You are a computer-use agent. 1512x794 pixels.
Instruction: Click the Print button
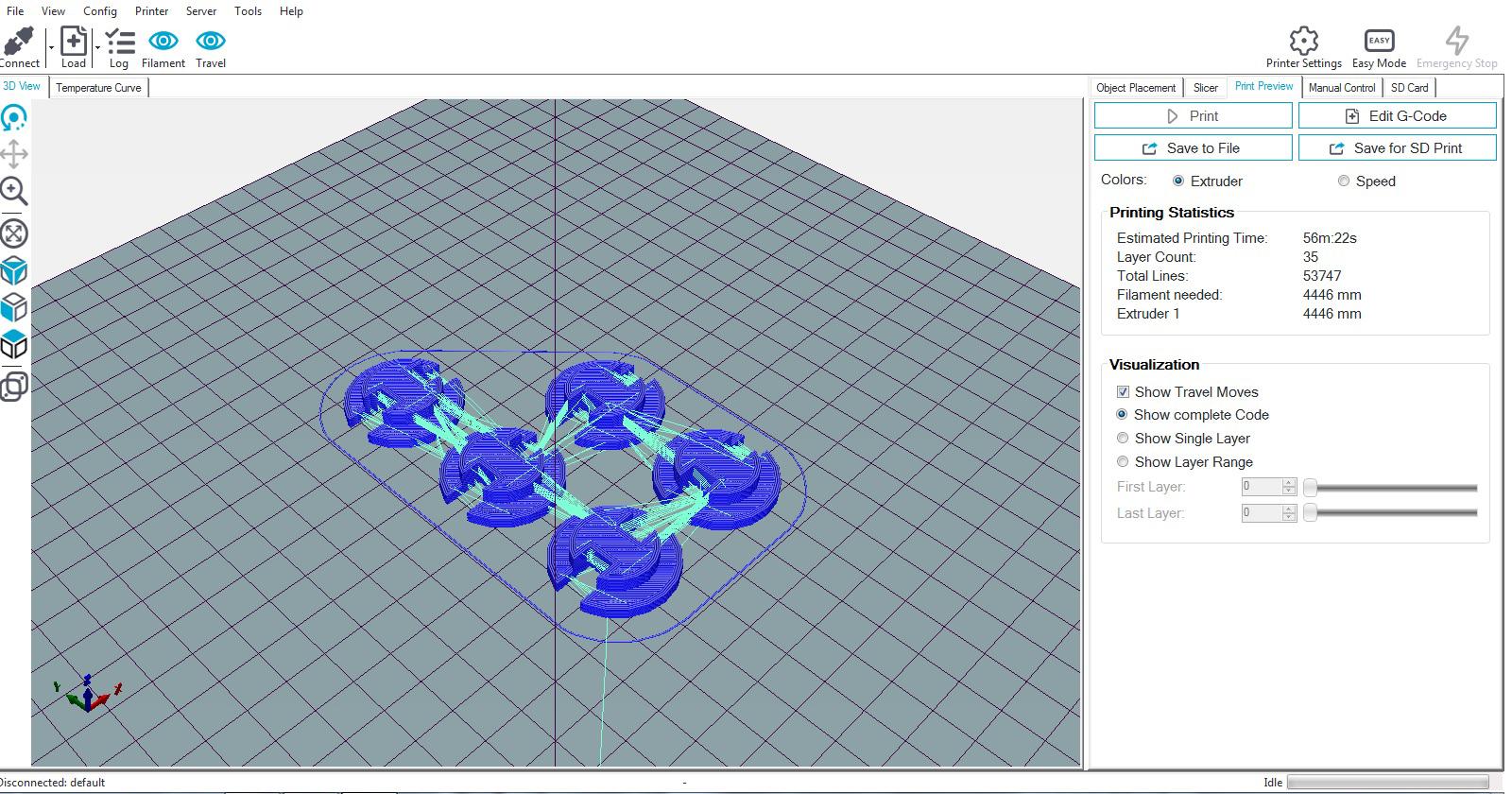click(1194, 115)
